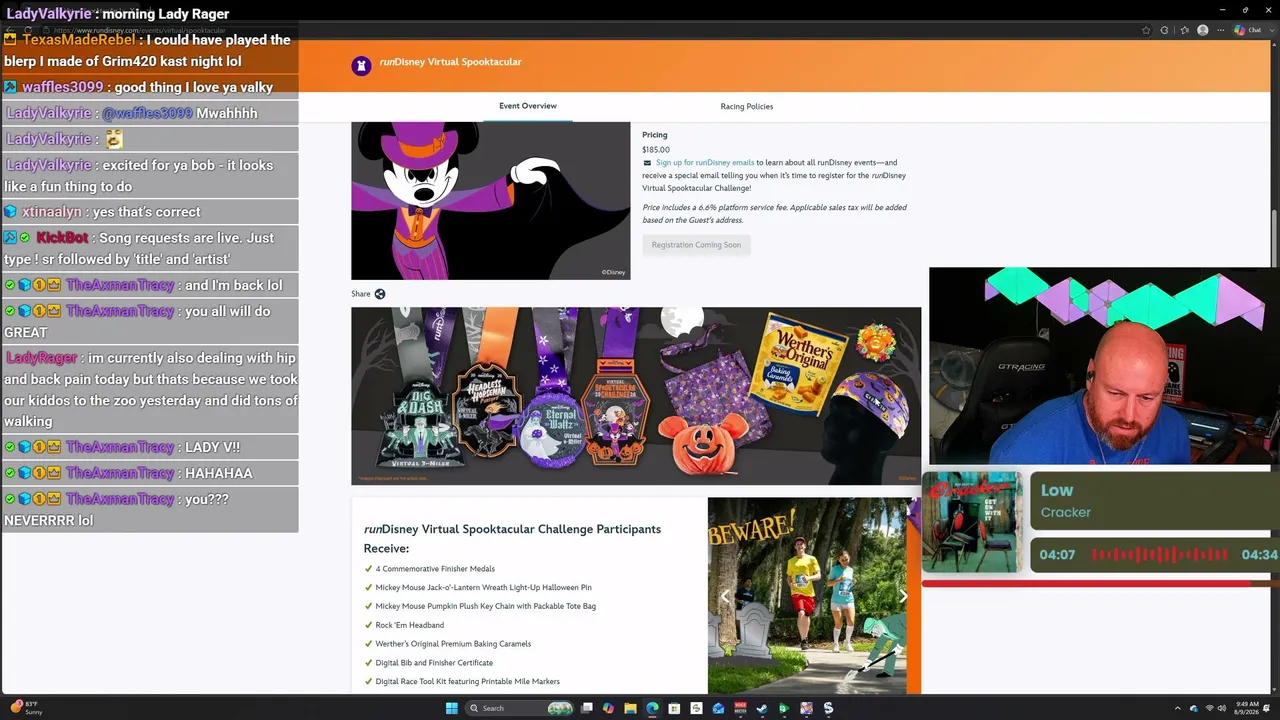Image resolution: width=1280 pixels, height=720 pixels.
Task: Click the Share icon
Action: tap(379, 294)
